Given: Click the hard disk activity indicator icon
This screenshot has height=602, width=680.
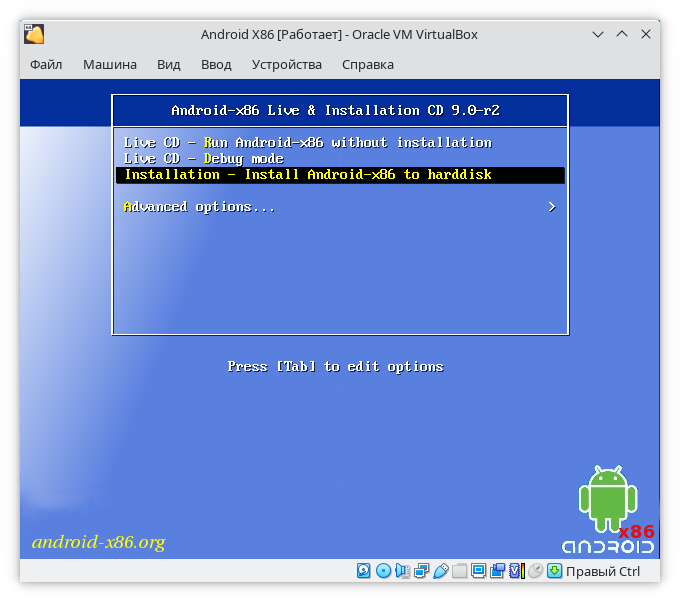Looking at the screenshot, I should pyautogui.click(x=365, y=571).
